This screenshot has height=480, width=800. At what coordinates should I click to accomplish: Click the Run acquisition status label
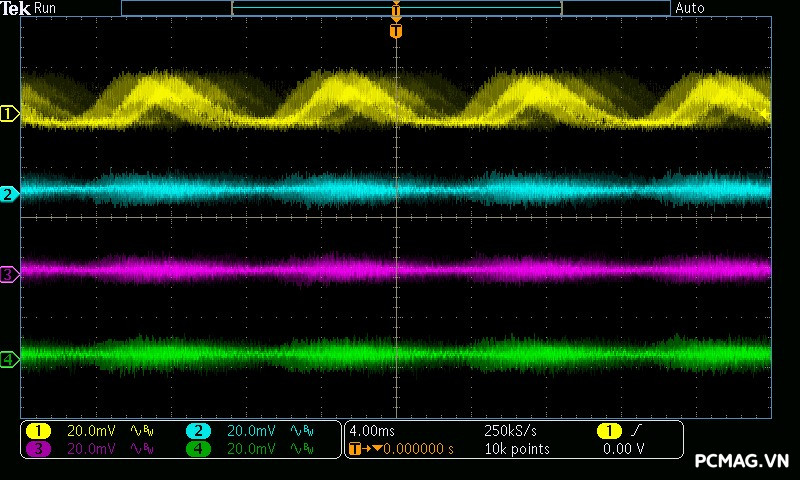[x=46, y=8]
